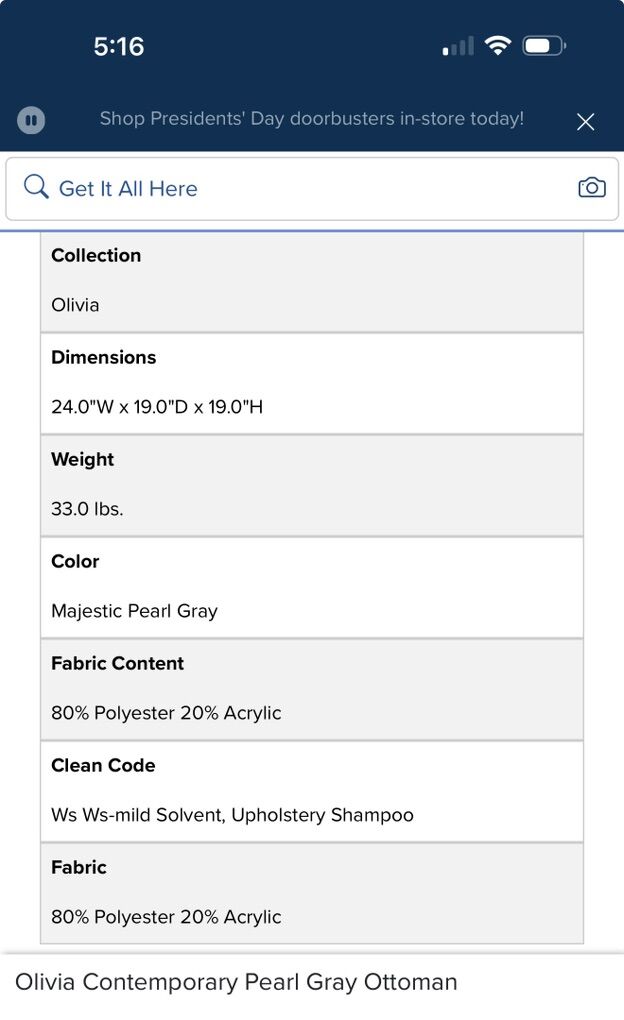Tap the magnifying glass search icon
The width and height of the screenshot is (624, 1020).
(36, 187)
